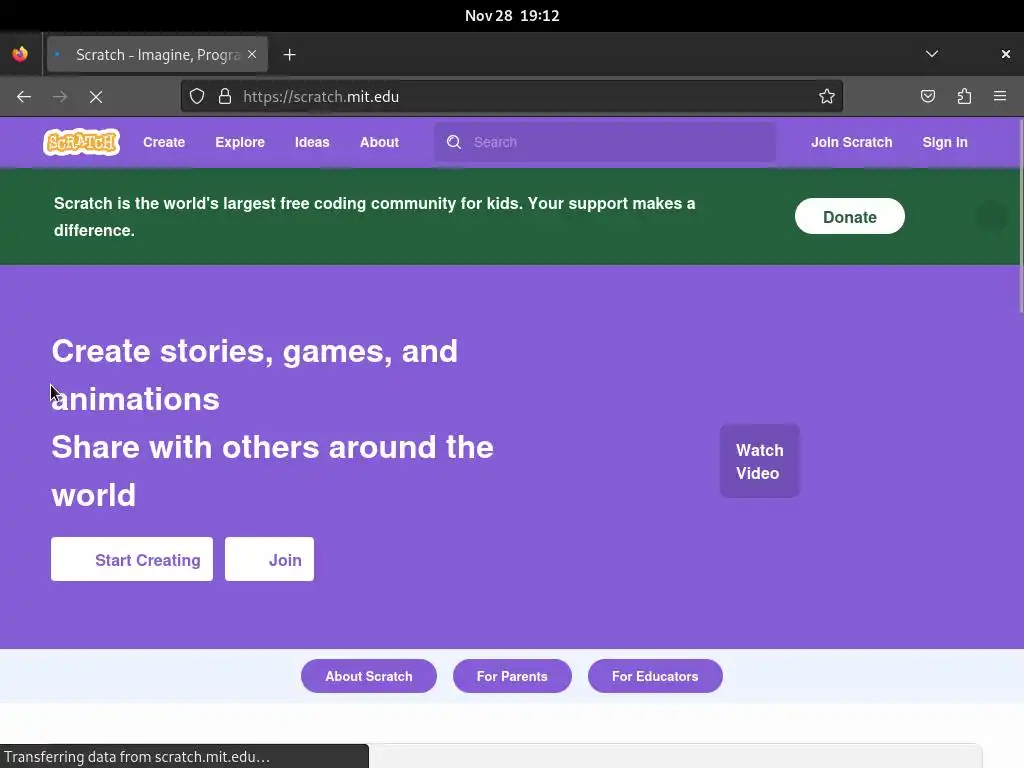Select the For Parents pill
This screenshot has height=768, width=1024.
coord(512,676)
